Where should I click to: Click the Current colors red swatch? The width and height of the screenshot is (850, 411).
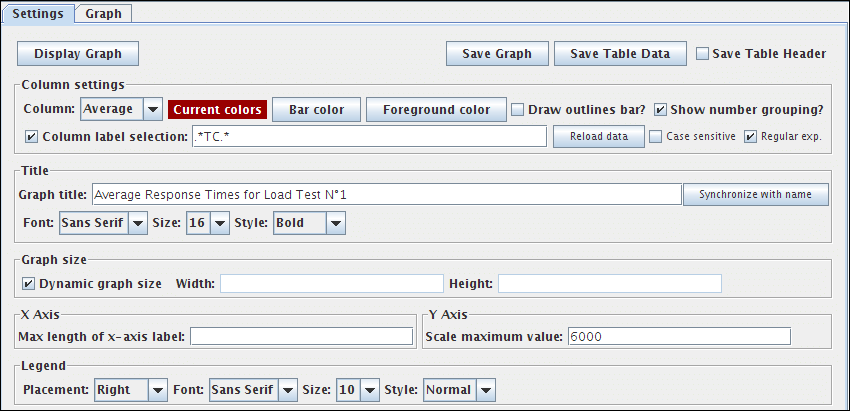[x=217, y=109]
